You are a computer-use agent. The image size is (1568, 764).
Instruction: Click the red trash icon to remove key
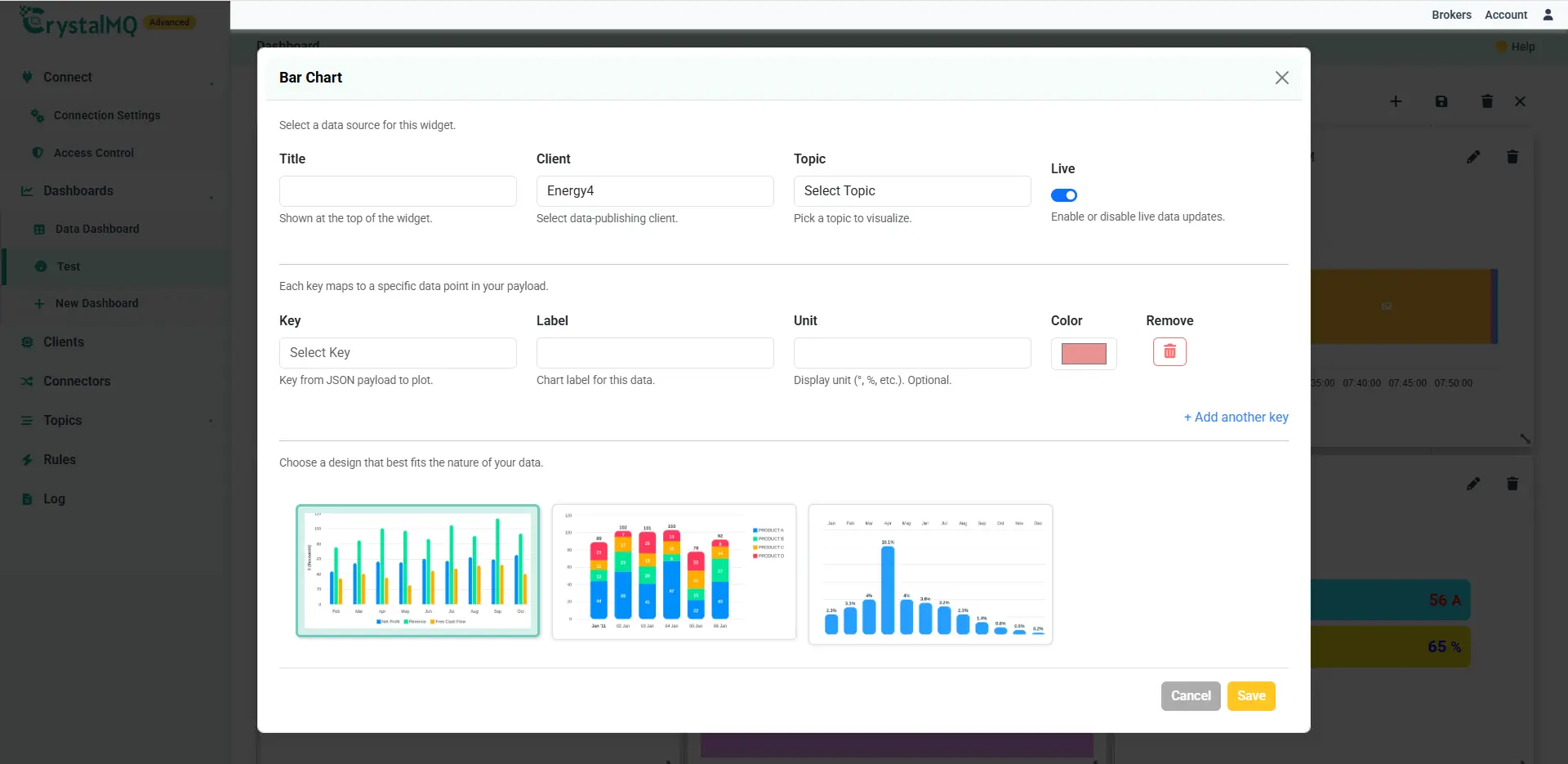pos(1169,351)
